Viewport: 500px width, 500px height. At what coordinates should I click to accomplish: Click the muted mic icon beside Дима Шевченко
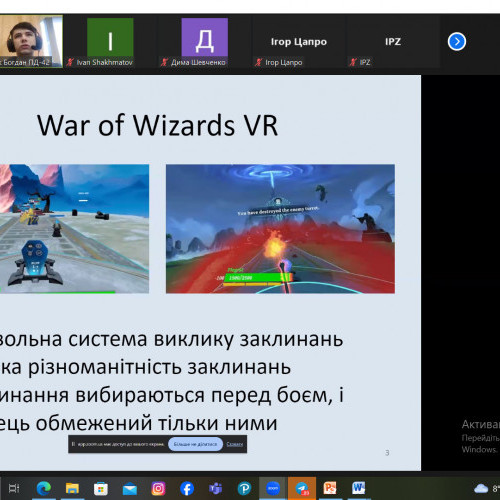[x=164, y=62]
